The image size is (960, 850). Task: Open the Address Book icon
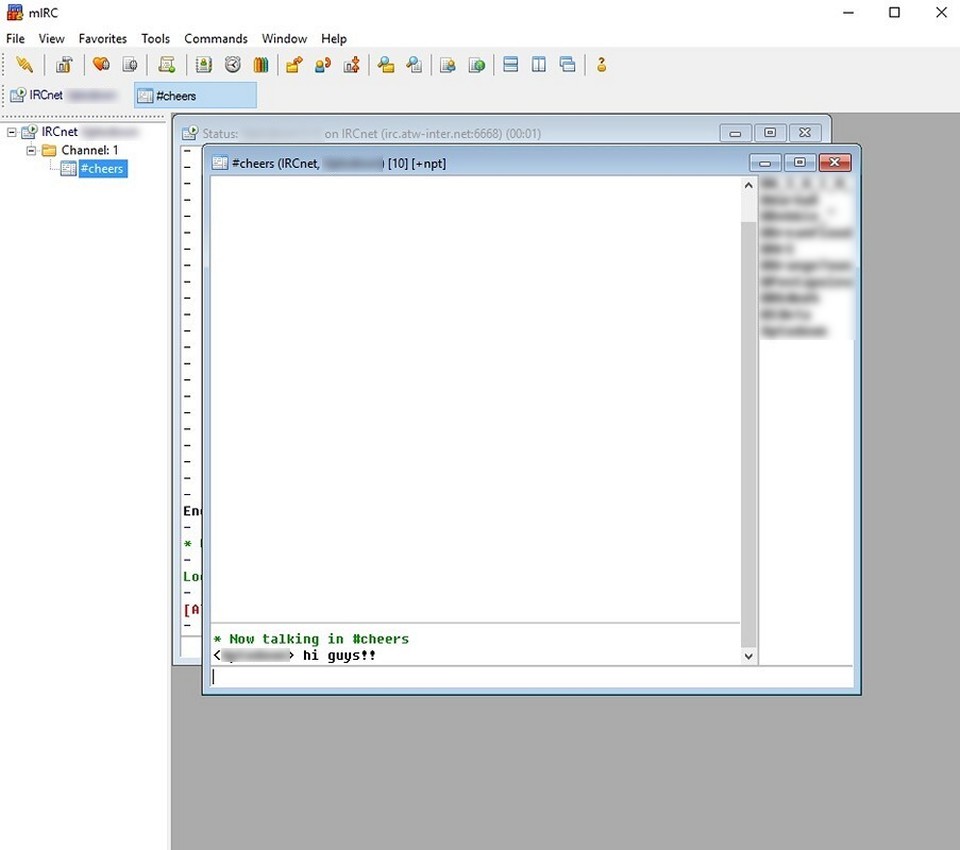(203, 64)
